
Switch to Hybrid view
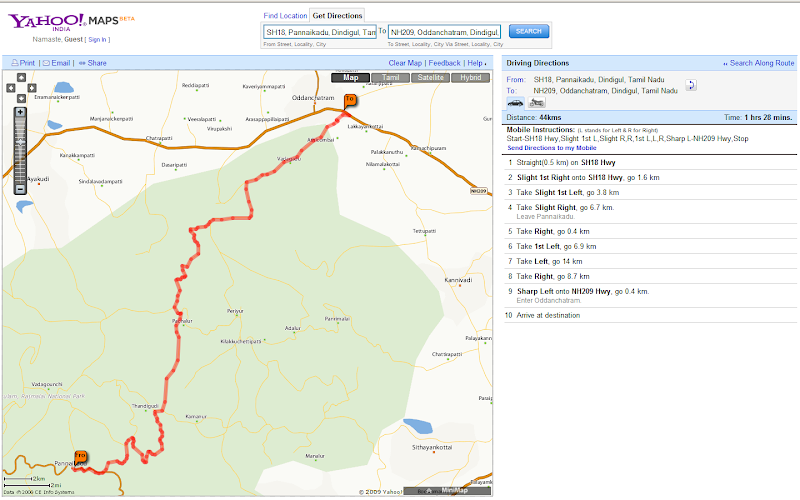(470, 78)
